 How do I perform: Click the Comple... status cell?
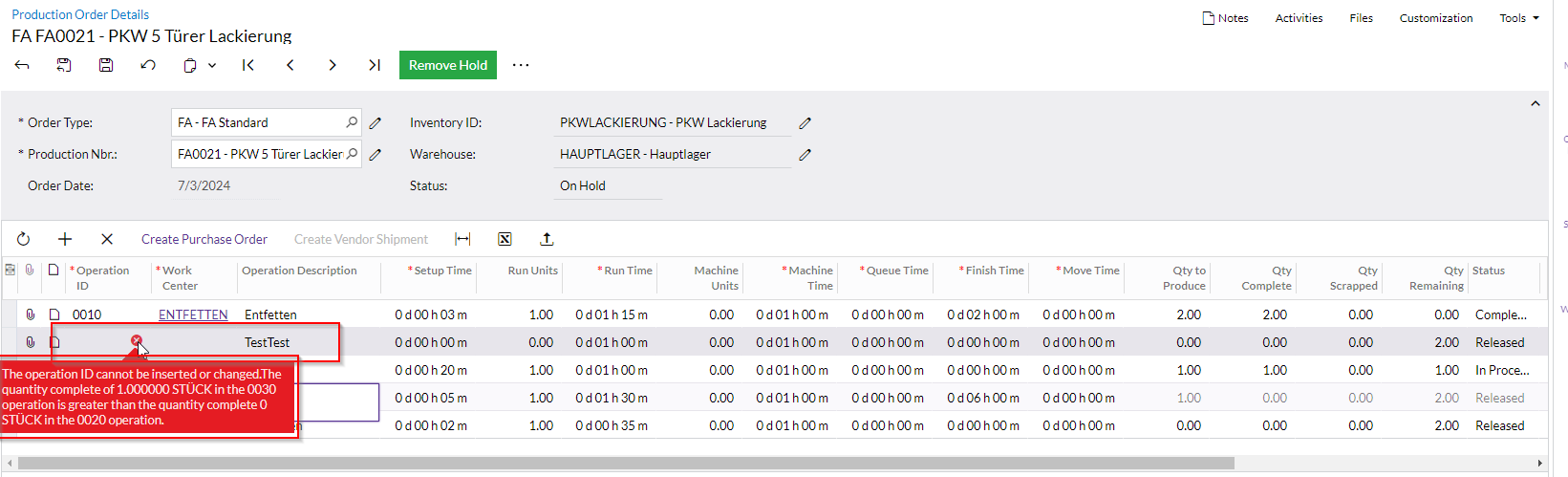coord(1501,314)
